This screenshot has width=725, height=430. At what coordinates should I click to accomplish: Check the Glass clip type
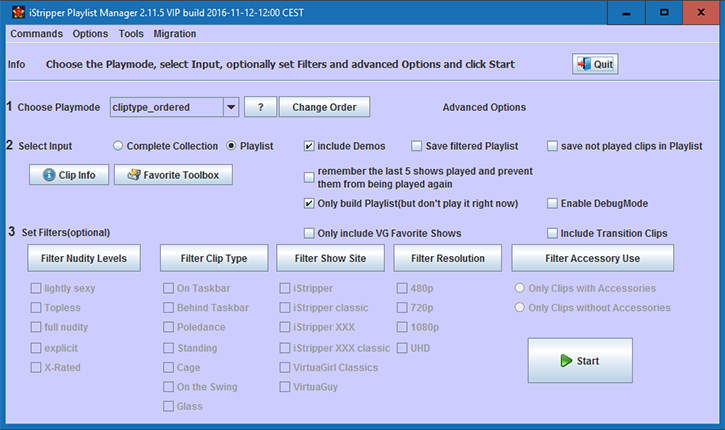tap(168, 406)
